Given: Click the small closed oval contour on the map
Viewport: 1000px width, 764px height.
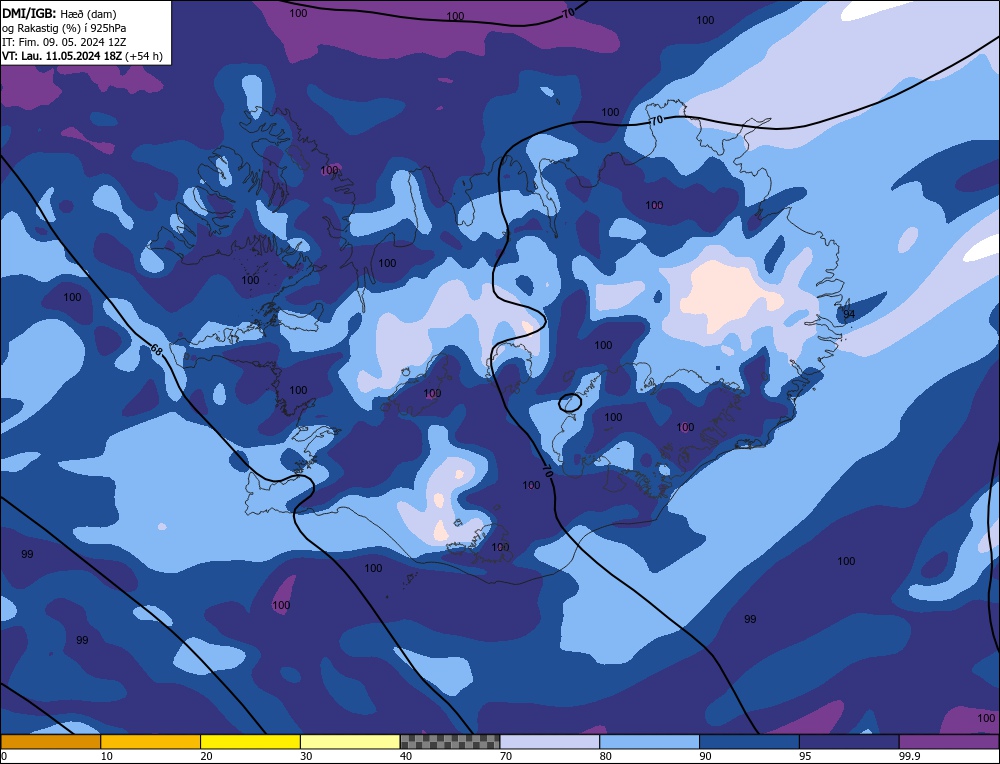Looking at the screenshot, I should [x=570, y=402].
